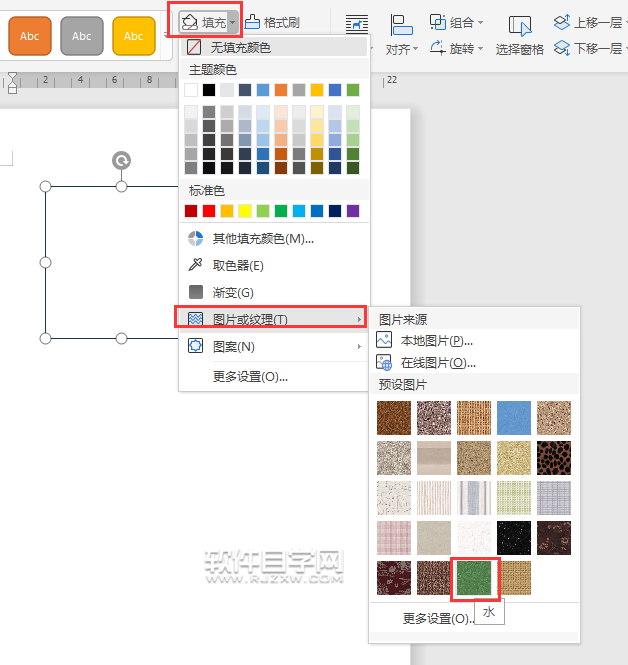
Task: Pick the dark brown floral texture thumbnail
Action: pos(554,538)
